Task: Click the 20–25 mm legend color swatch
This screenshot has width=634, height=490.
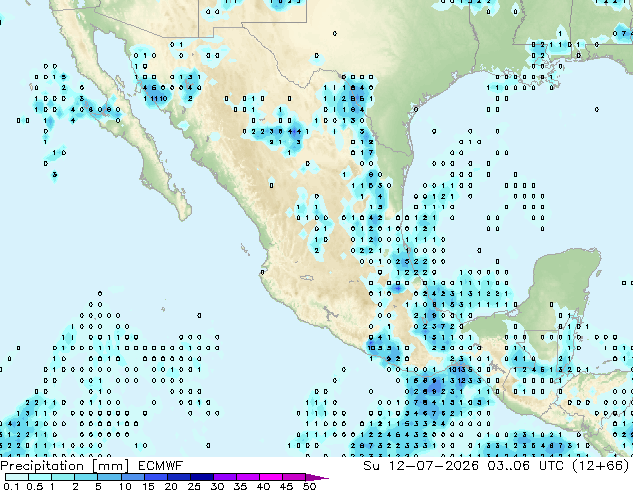Action: point(179,477)
